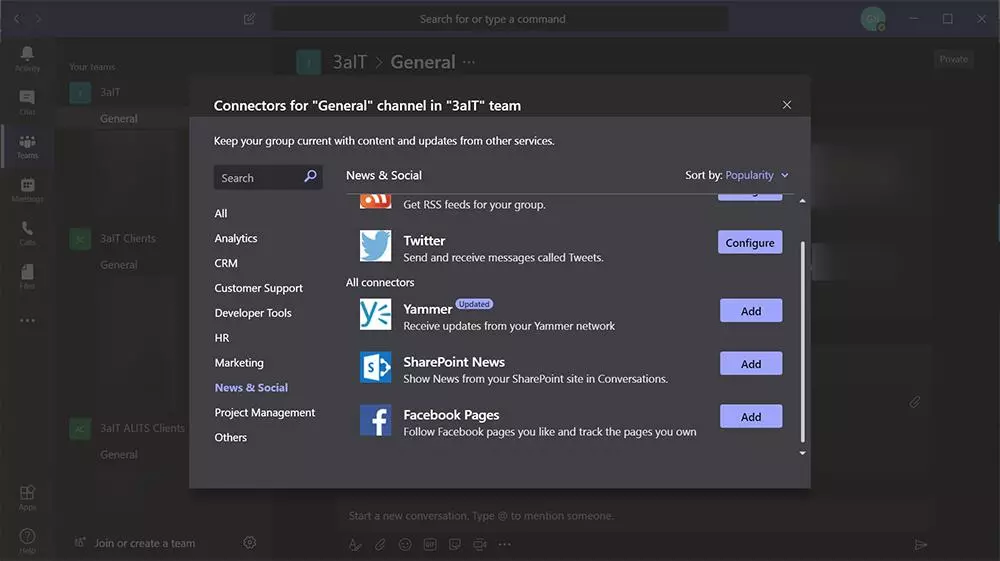Select the Others category
The image size is (1000, 561).
(x=230, y=437)
